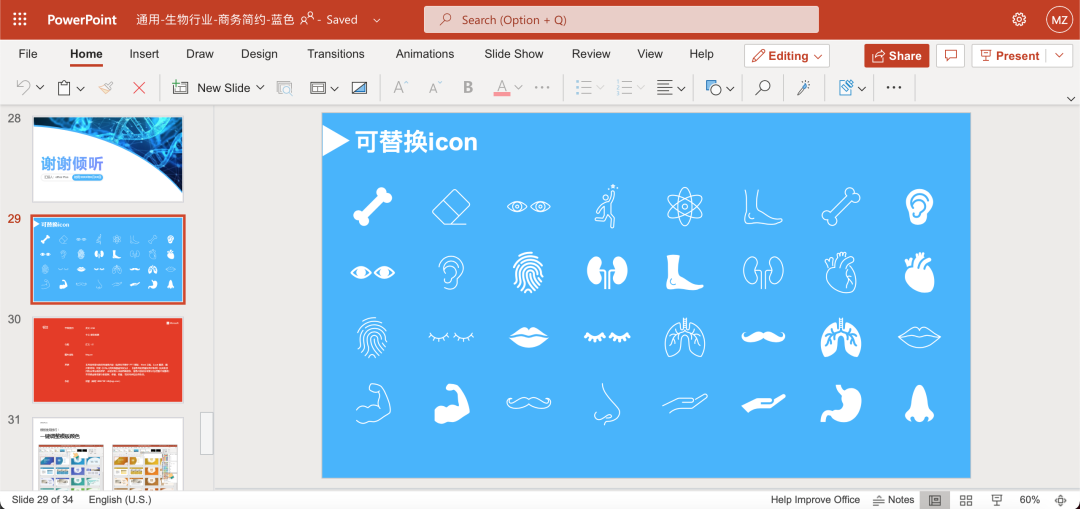Switch to Slide Sorter grid view
This screenshot has width=1080, height=509.
966,500
